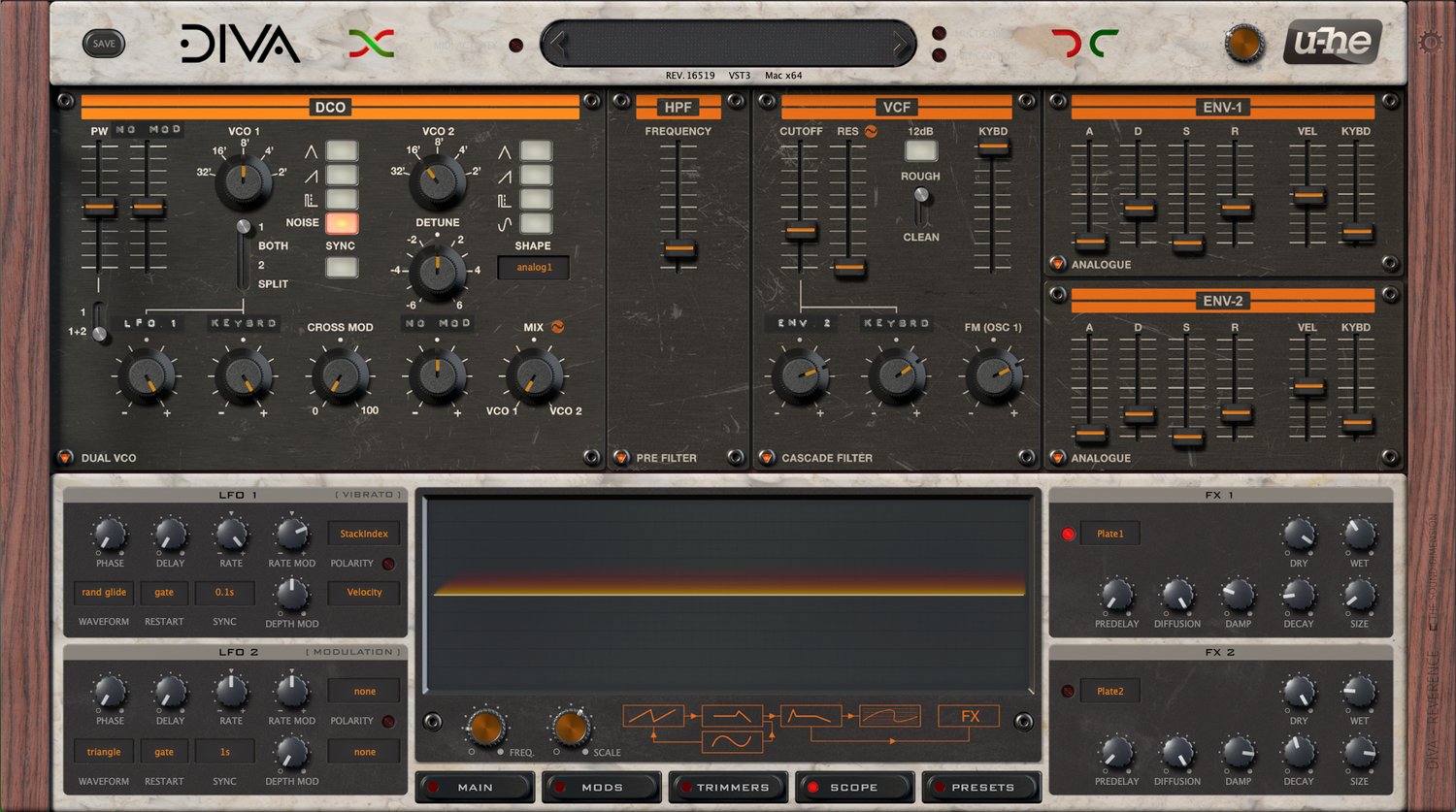Open the Plate1 effect type dropdown
The width and height of the screenshot is (1456, 812).
click(1109, 534)
